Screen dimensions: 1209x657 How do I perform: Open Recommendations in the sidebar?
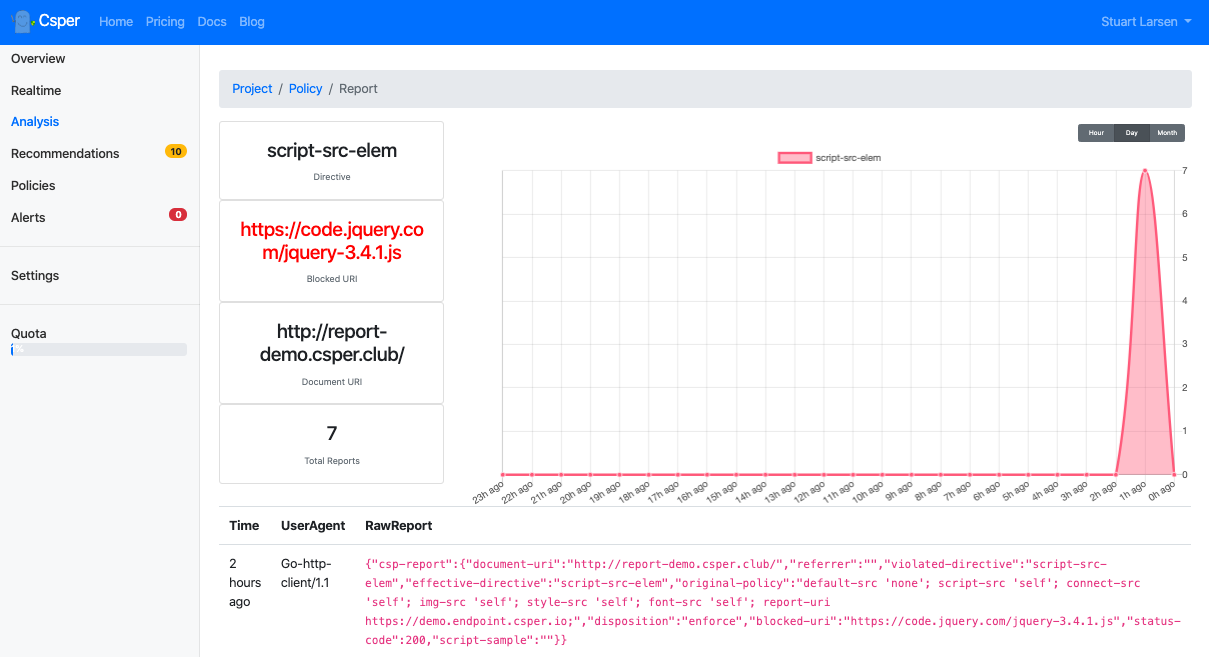65,153
